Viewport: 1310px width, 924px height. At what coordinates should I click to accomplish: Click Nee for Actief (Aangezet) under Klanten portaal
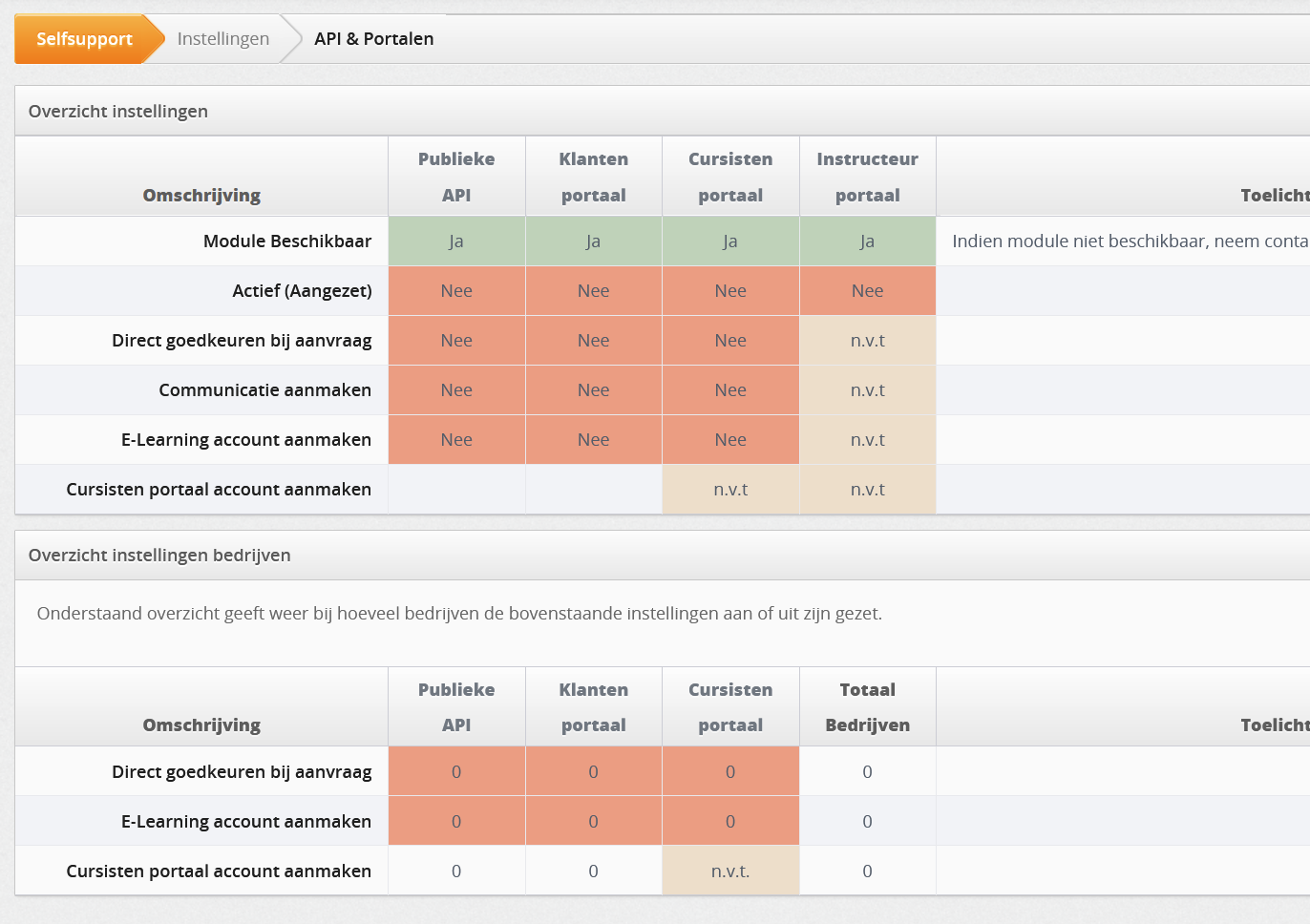(x=593, y=291)
